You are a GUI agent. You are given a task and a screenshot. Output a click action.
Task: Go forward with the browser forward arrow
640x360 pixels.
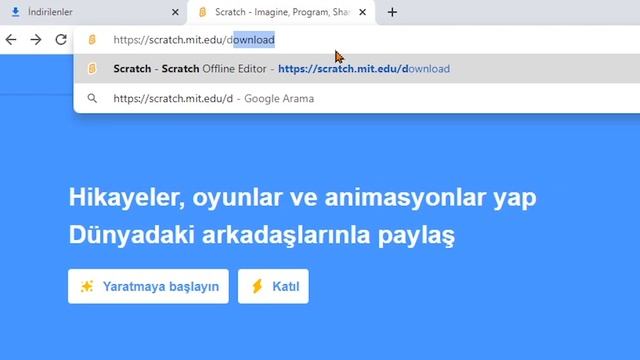[36, 40]
